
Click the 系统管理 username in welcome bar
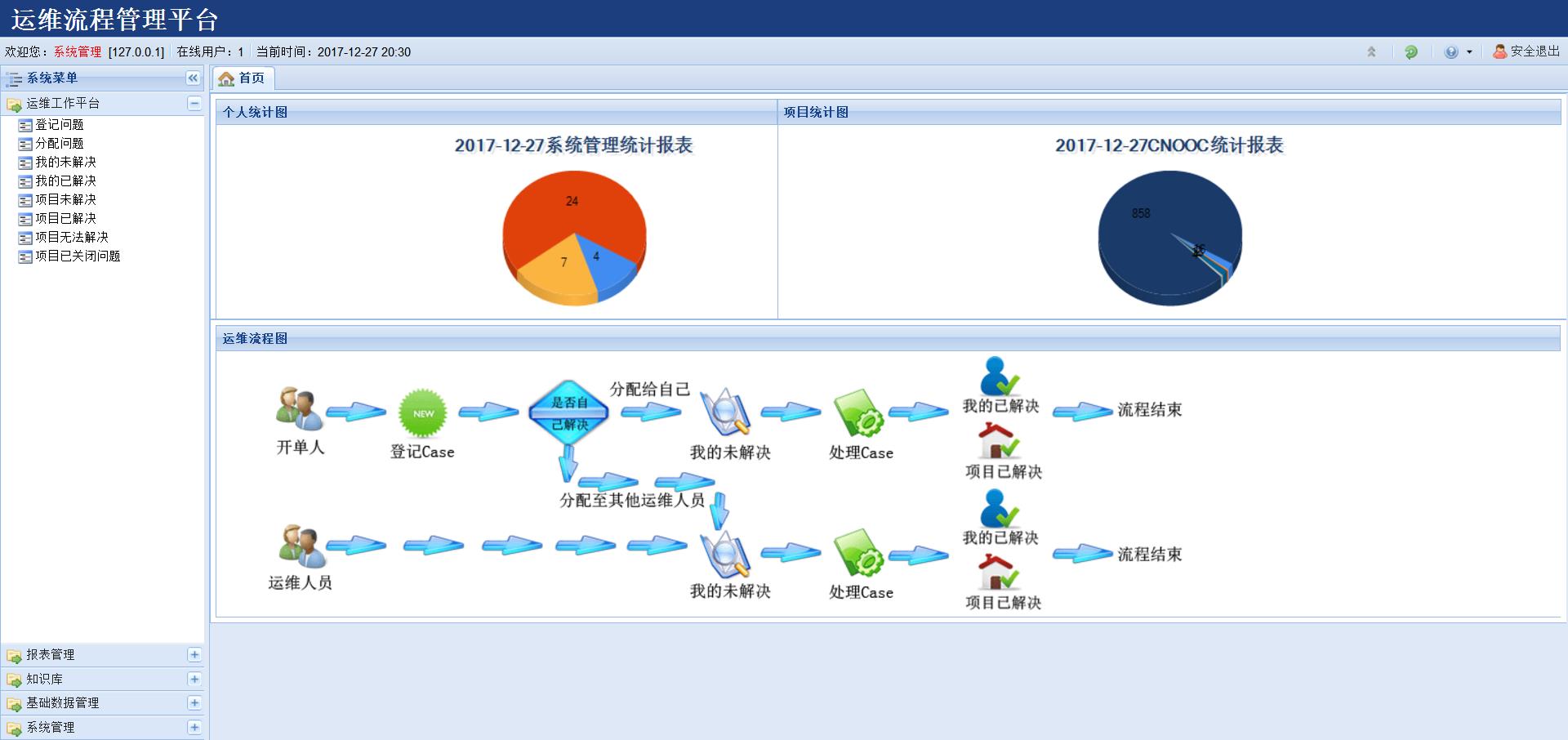[78, 51]
